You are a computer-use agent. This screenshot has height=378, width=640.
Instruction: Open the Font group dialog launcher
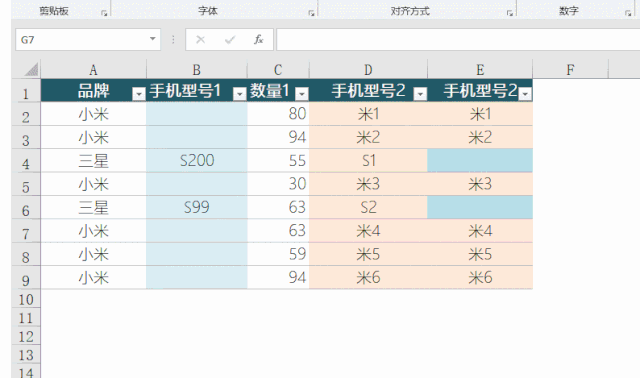[x=311, y=13]
